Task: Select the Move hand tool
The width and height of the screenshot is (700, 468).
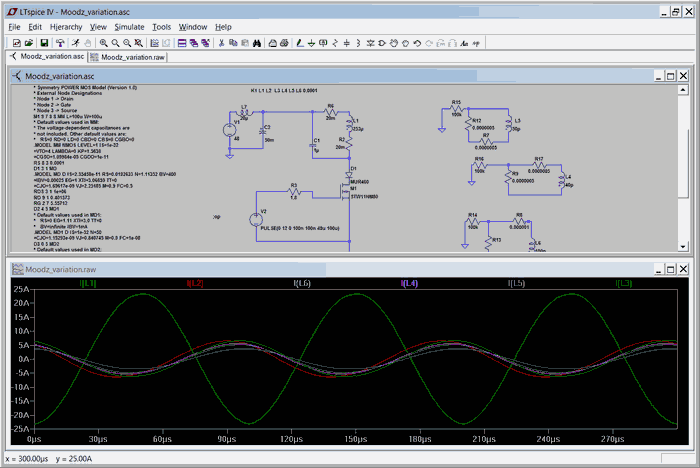Action: coord(394,44)
